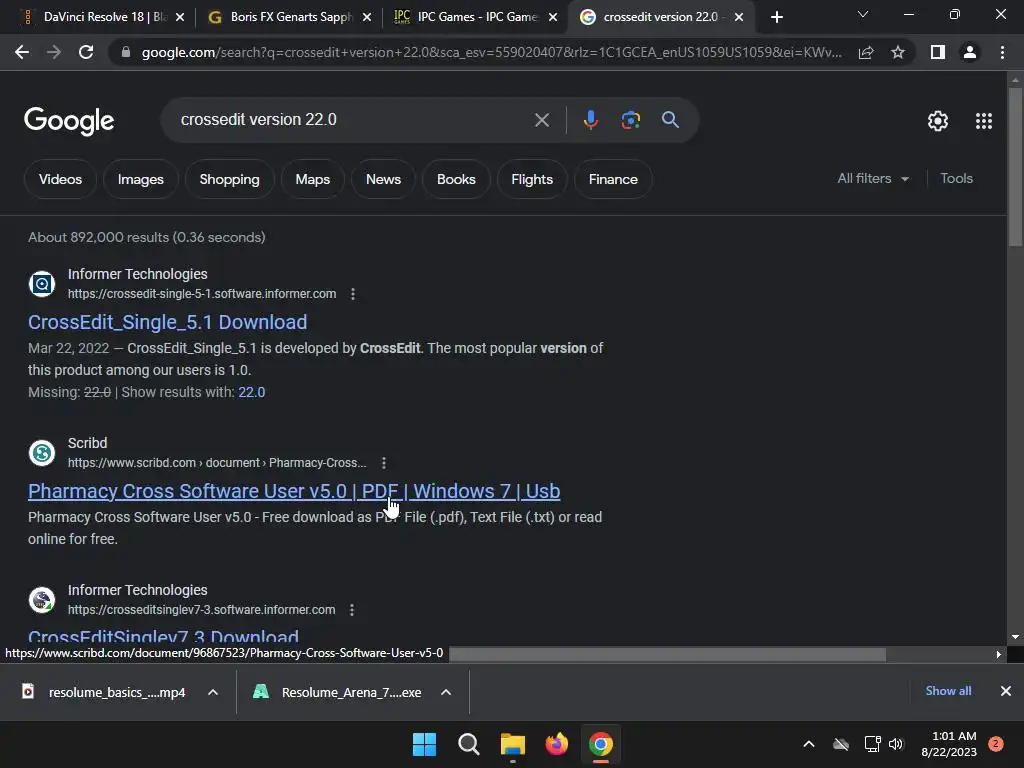The width and height of the screenshot is (1024, 768).
Task: Expand options for resolume_basics mp4 download
Action: point(213,692)
